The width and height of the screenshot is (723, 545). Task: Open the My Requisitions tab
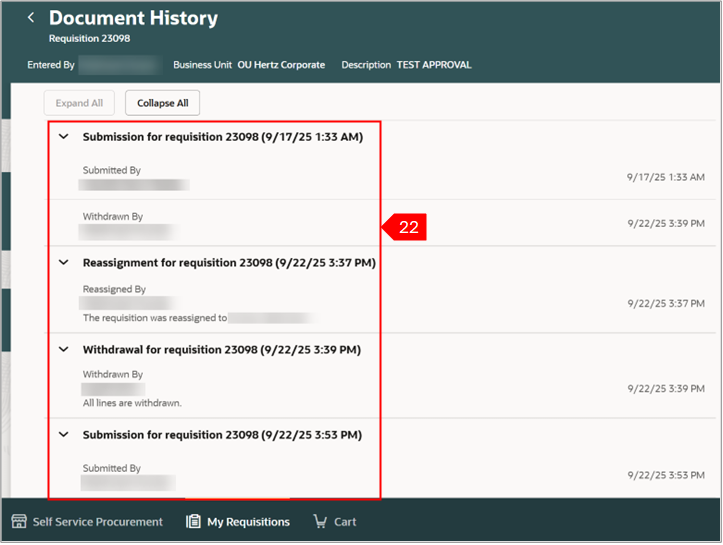[248, 521]
